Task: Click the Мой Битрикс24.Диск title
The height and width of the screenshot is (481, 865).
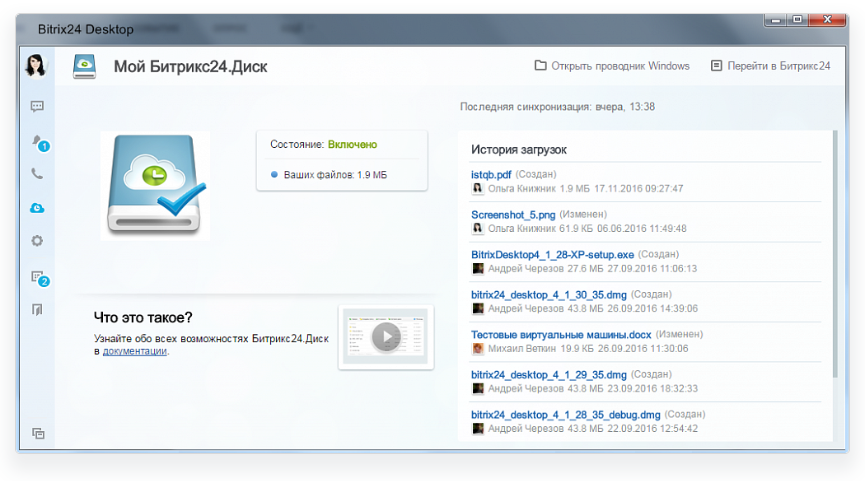Action: (x=190, y=67)
